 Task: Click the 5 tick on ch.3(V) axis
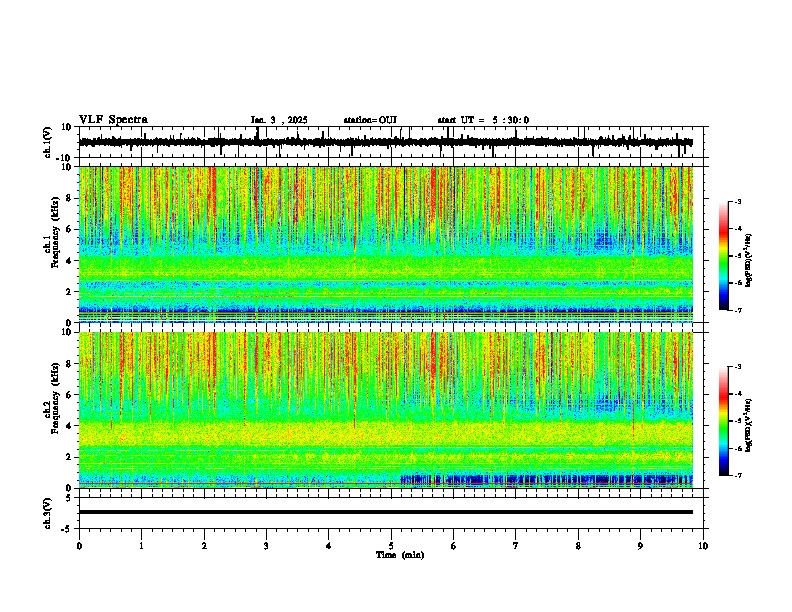pos(70,498)
